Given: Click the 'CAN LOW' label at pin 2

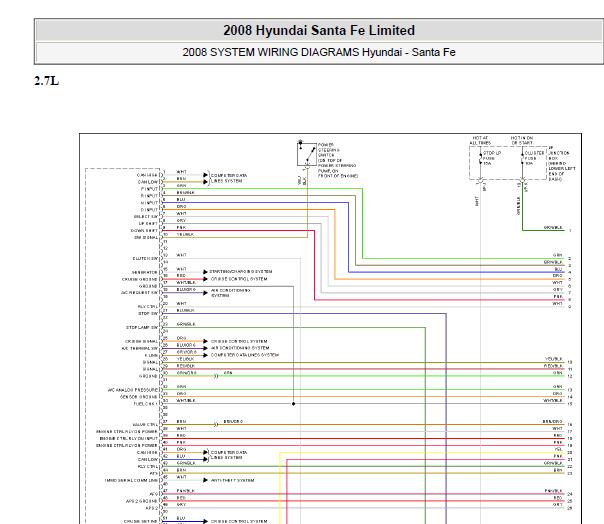Looking at the screenshot, I should tap(148, 182).
